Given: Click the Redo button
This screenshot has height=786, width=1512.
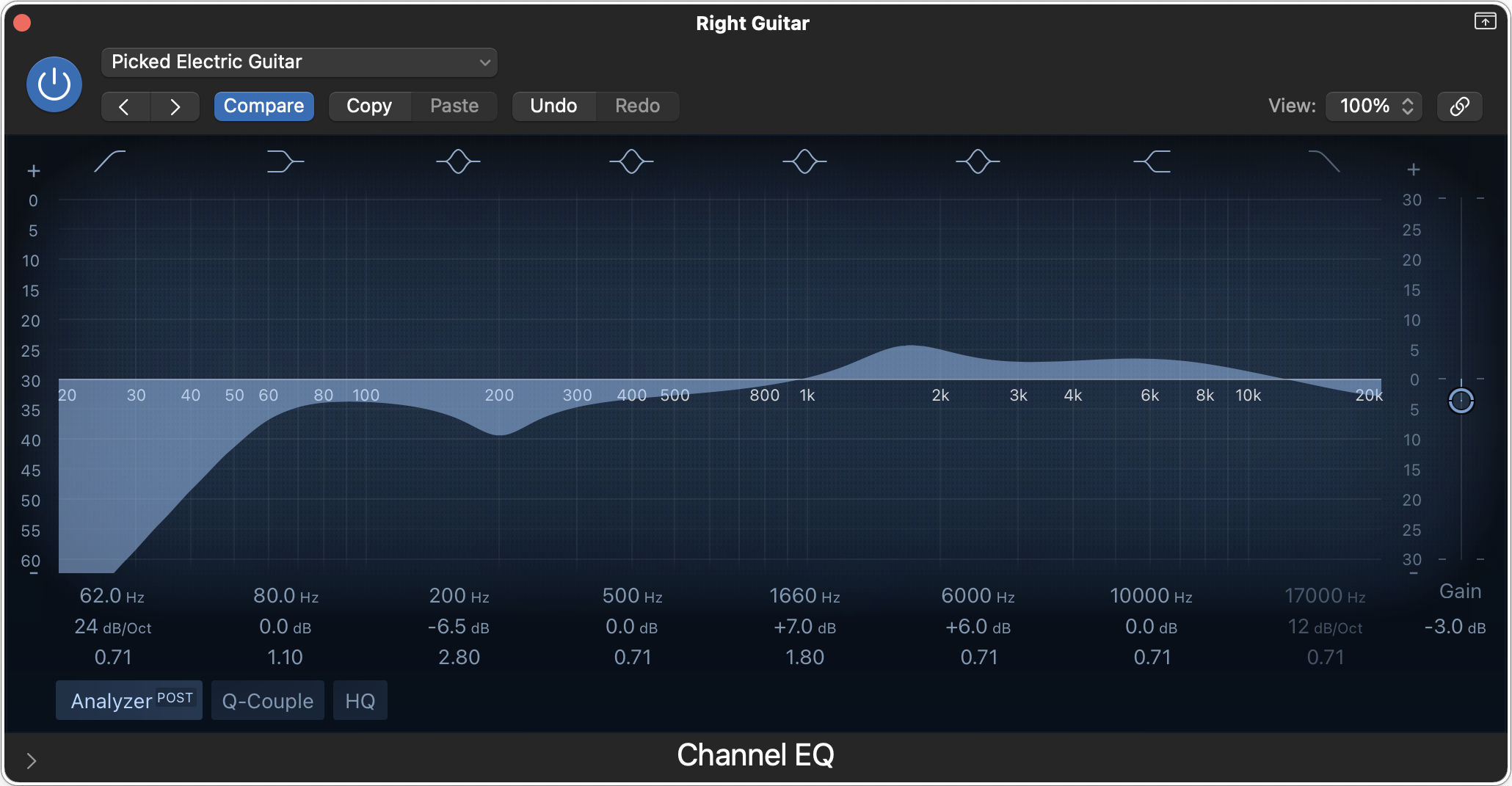Looking at the screenshot, I should coord(637,106).
